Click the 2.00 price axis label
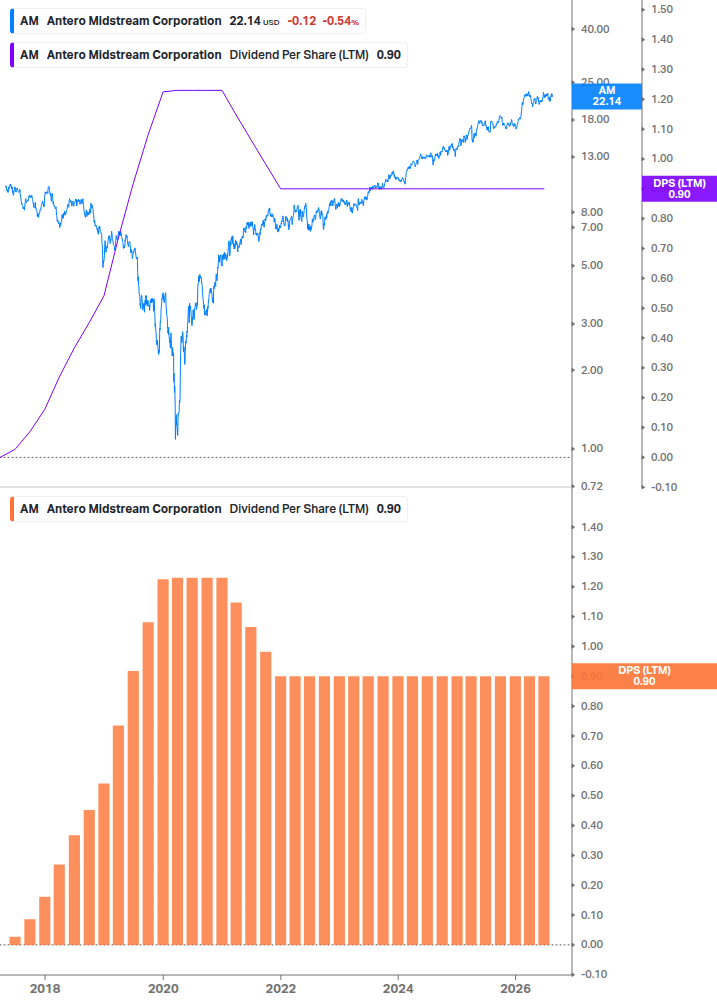The height and width of the screenshot is (1005, 717). click(x=592, y=370)
